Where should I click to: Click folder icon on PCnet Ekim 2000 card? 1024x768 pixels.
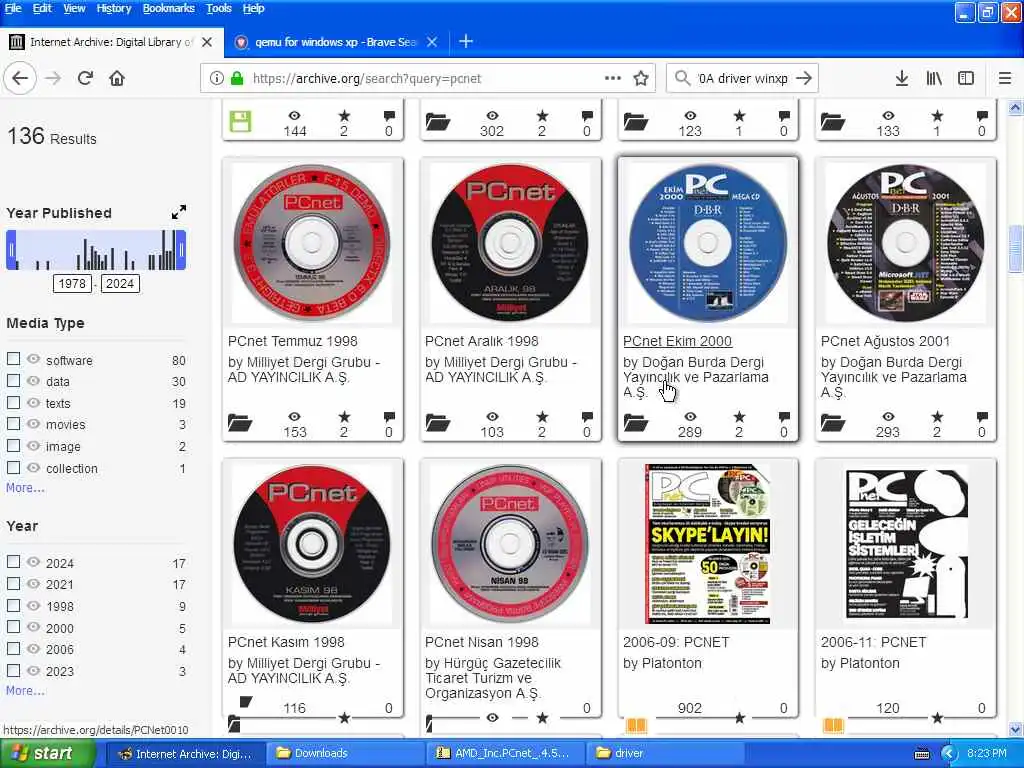coord(635,423)
